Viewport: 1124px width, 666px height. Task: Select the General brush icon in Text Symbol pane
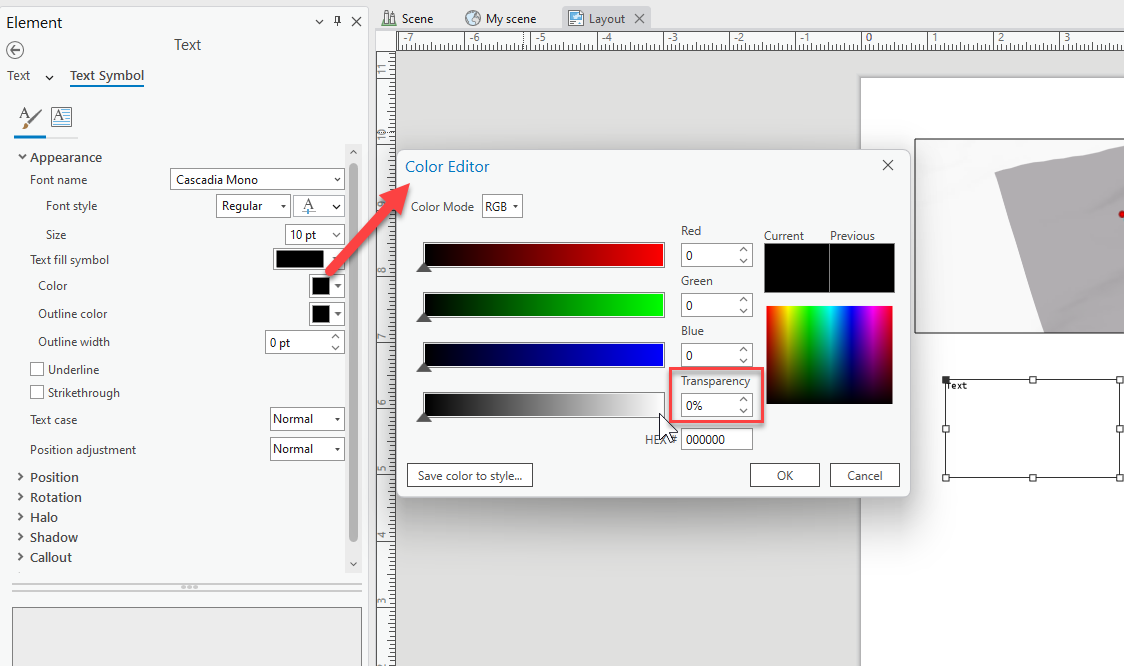coord(27,118)
